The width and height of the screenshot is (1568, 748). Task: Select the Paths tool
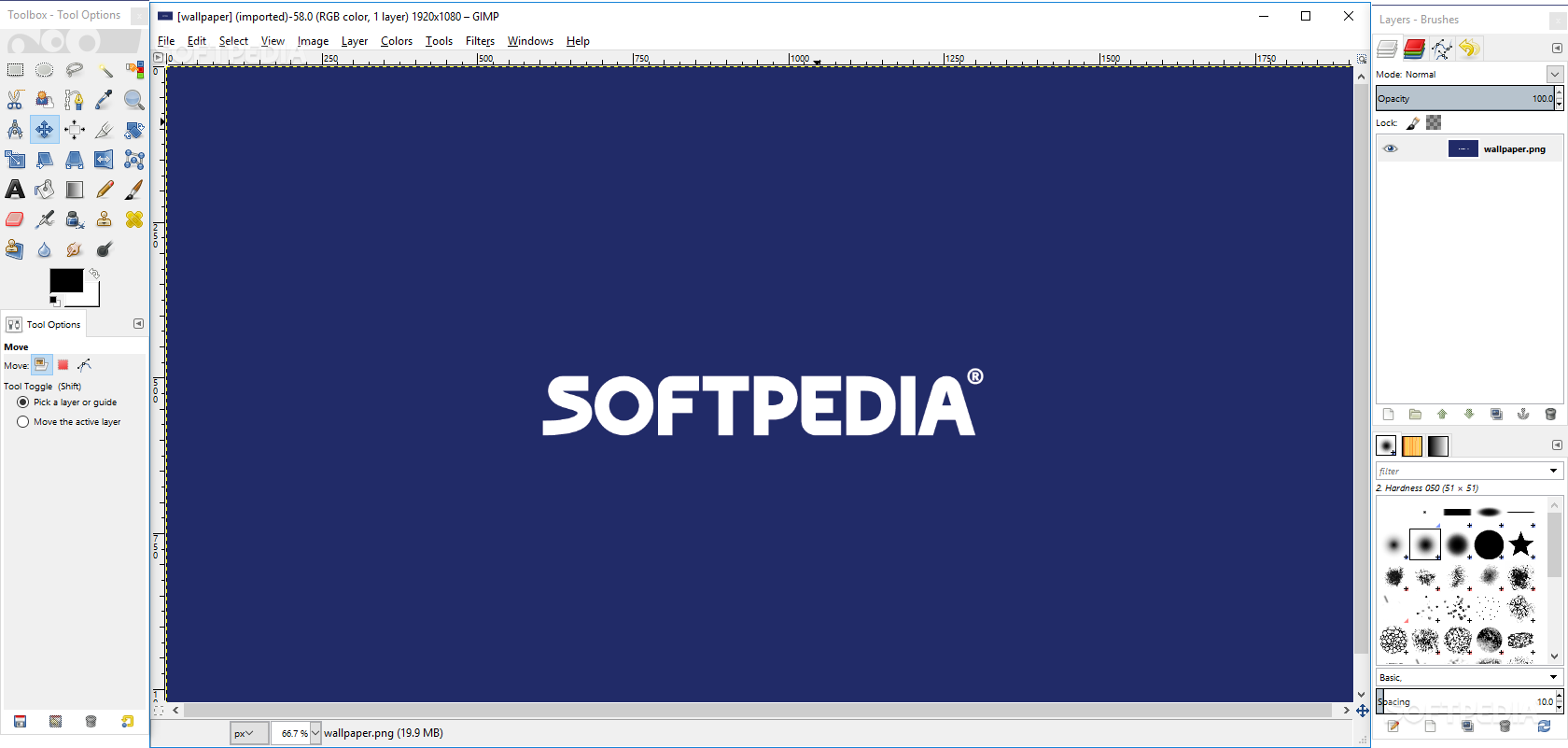75,100
